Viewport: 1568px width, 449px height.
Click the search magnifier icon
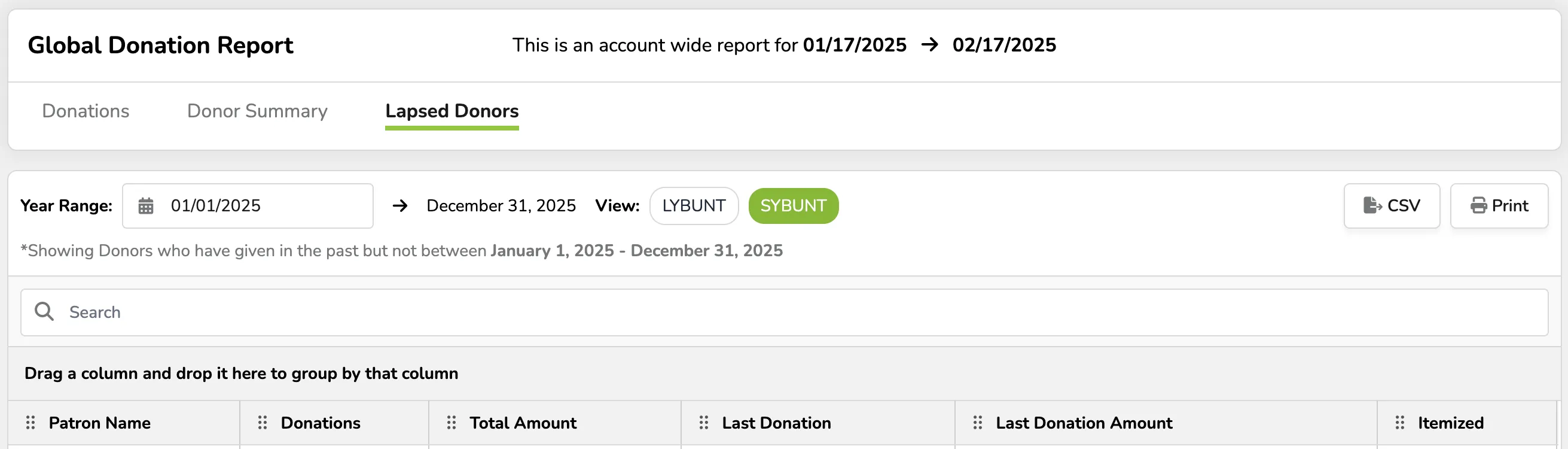point(44,311)
